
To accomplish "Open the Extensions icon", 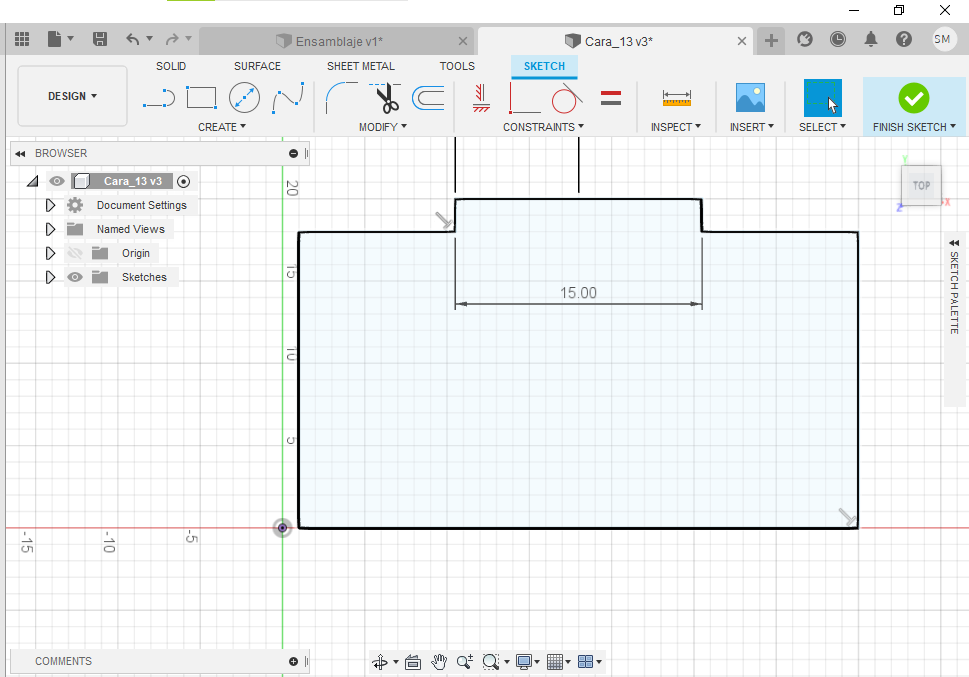I will pyautogui.click(x=805, y=40).
